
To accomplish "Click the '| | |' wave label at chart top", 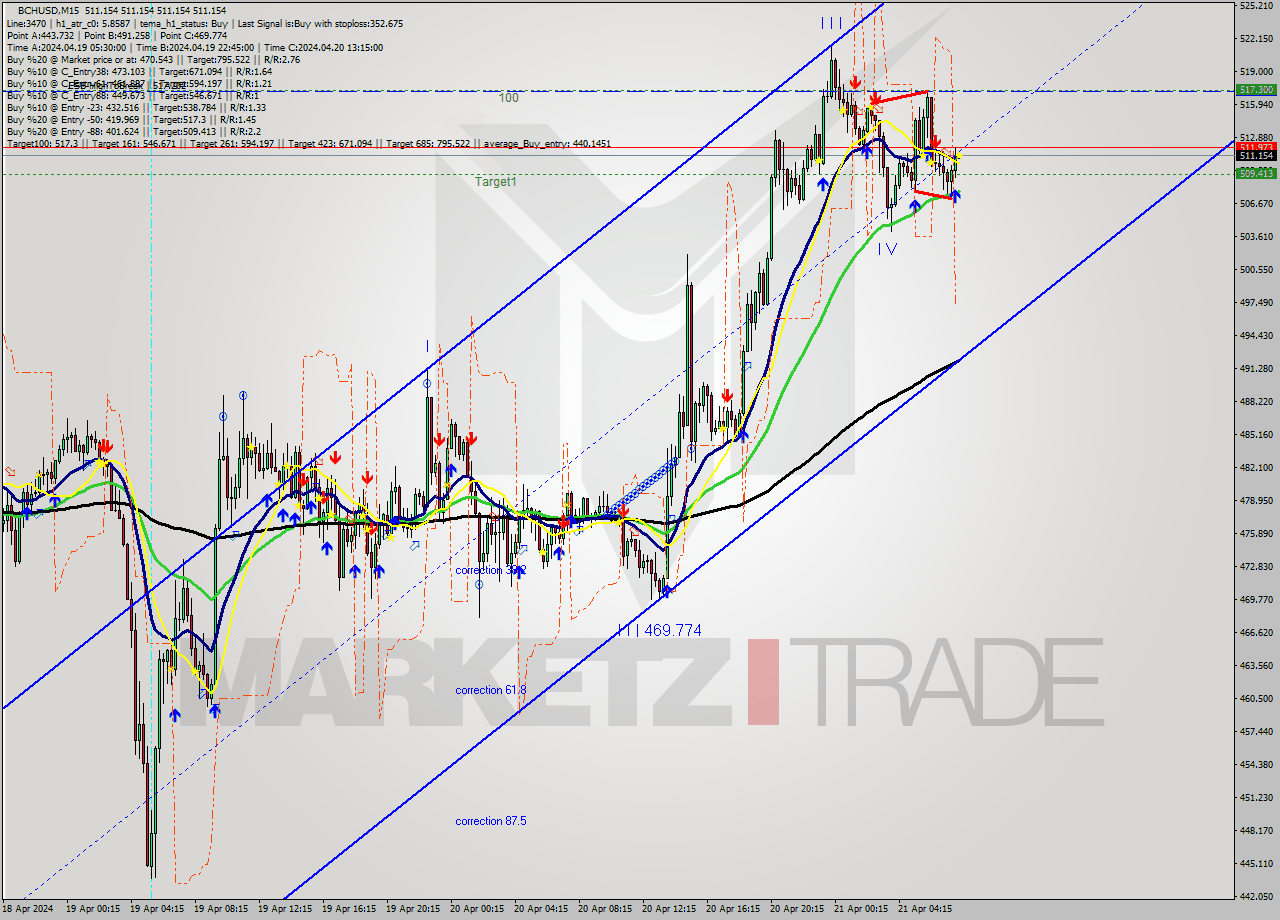I will [831, 23].
